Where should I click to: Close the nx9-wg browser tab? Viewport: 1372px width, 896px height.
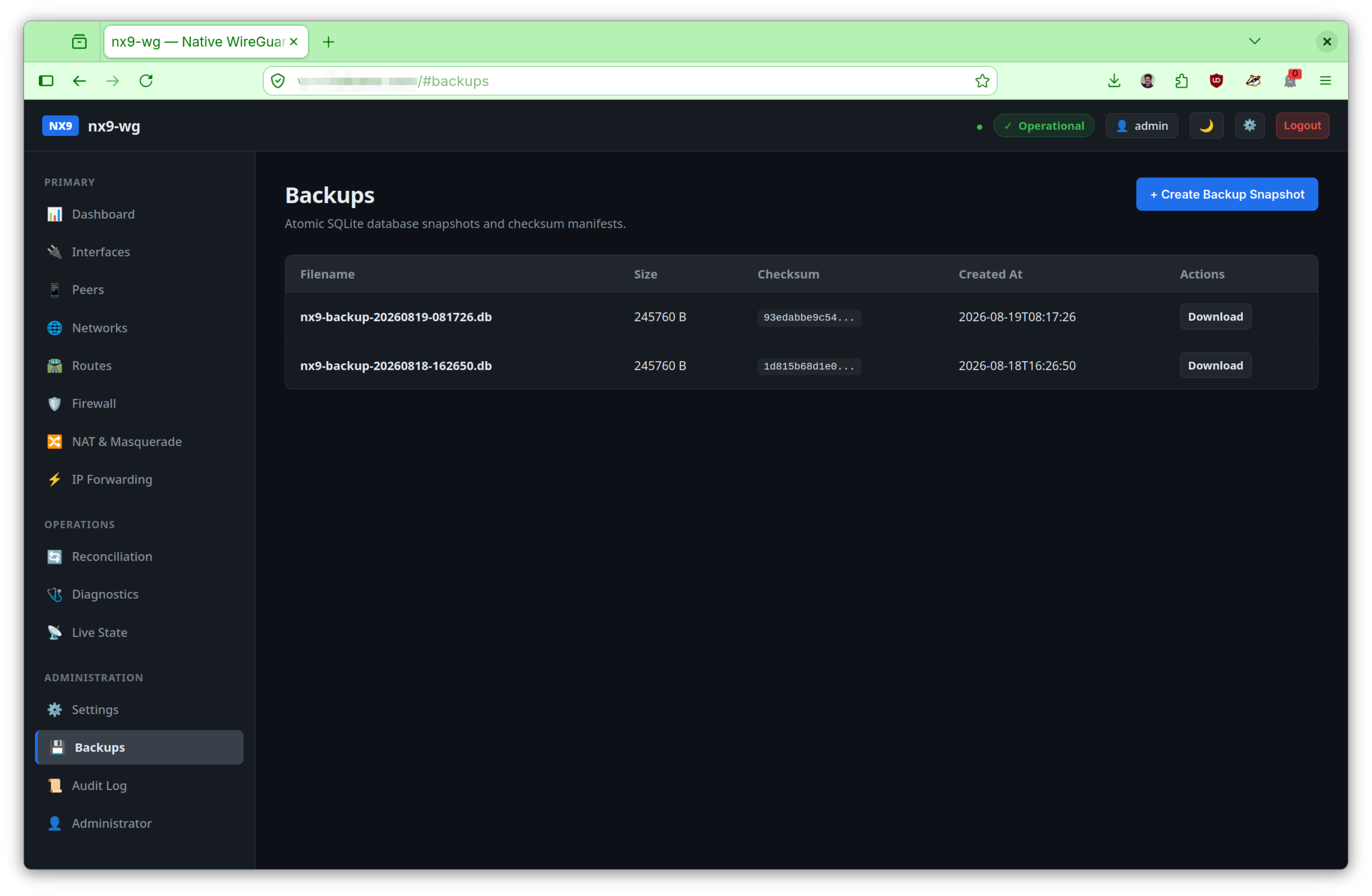(293, 42)
